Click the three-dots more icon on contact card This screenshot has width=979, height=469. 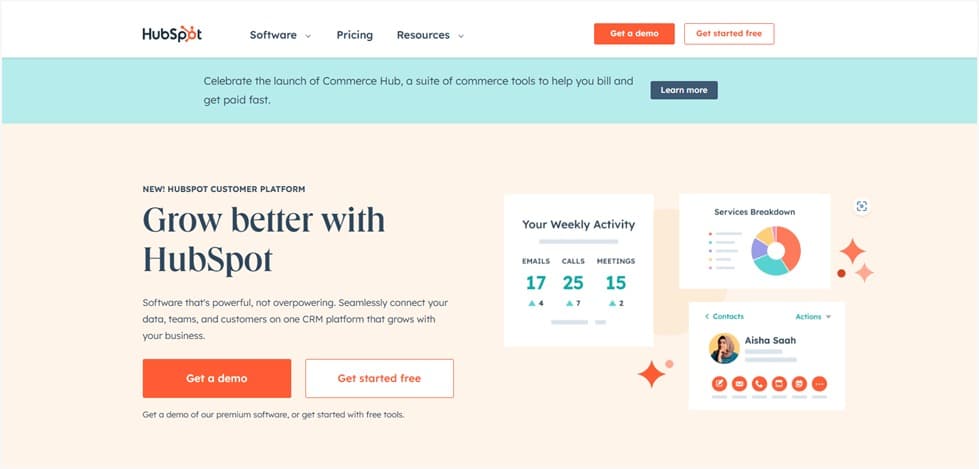click(x=819, y=383)
